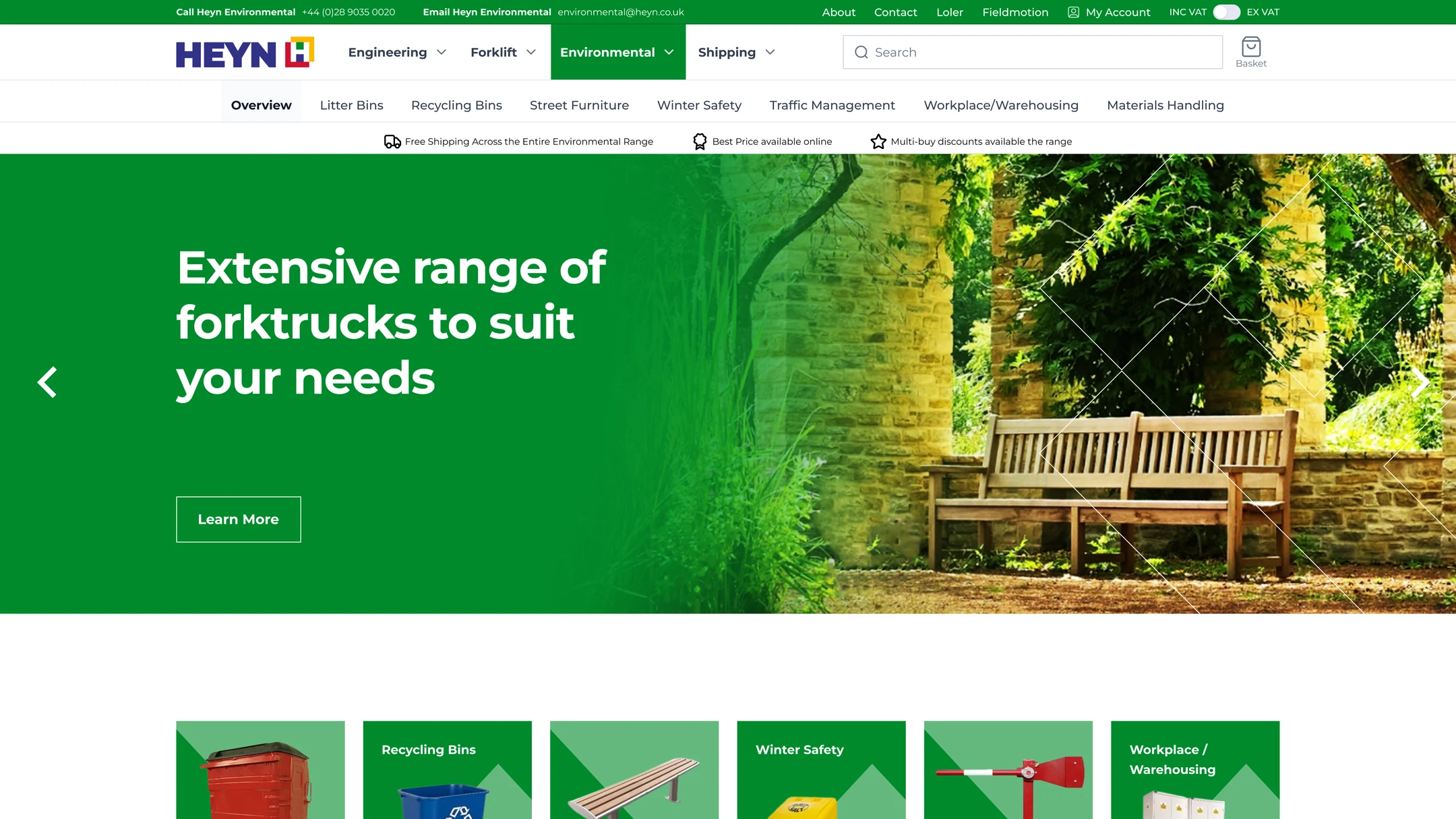Advance carousel with next arrow
This screenshot has height=819, width=1456.
[x=1420, y=382]
